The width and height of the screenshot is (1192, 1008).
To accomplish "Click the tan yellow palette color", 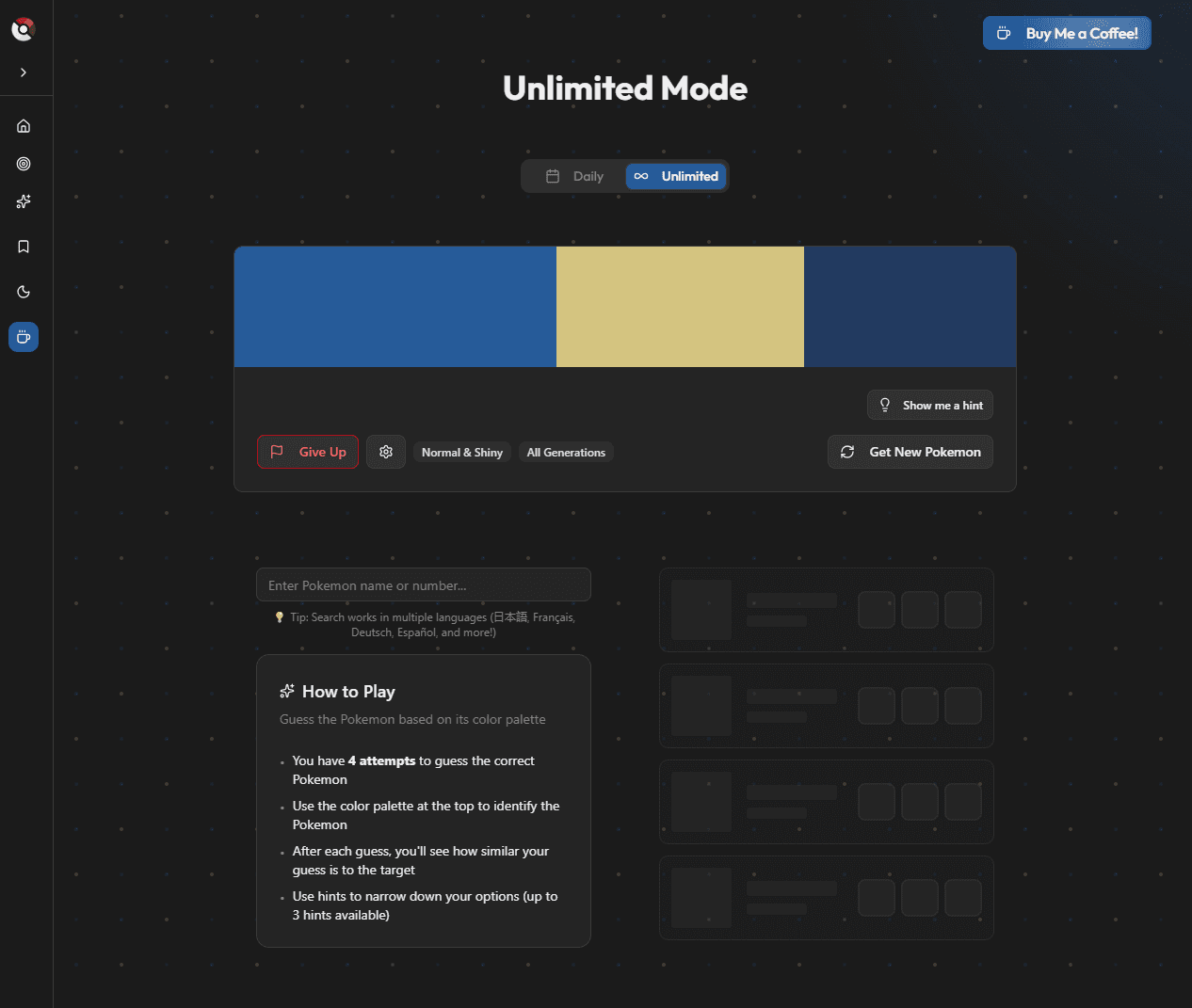I will pos(680,307).
